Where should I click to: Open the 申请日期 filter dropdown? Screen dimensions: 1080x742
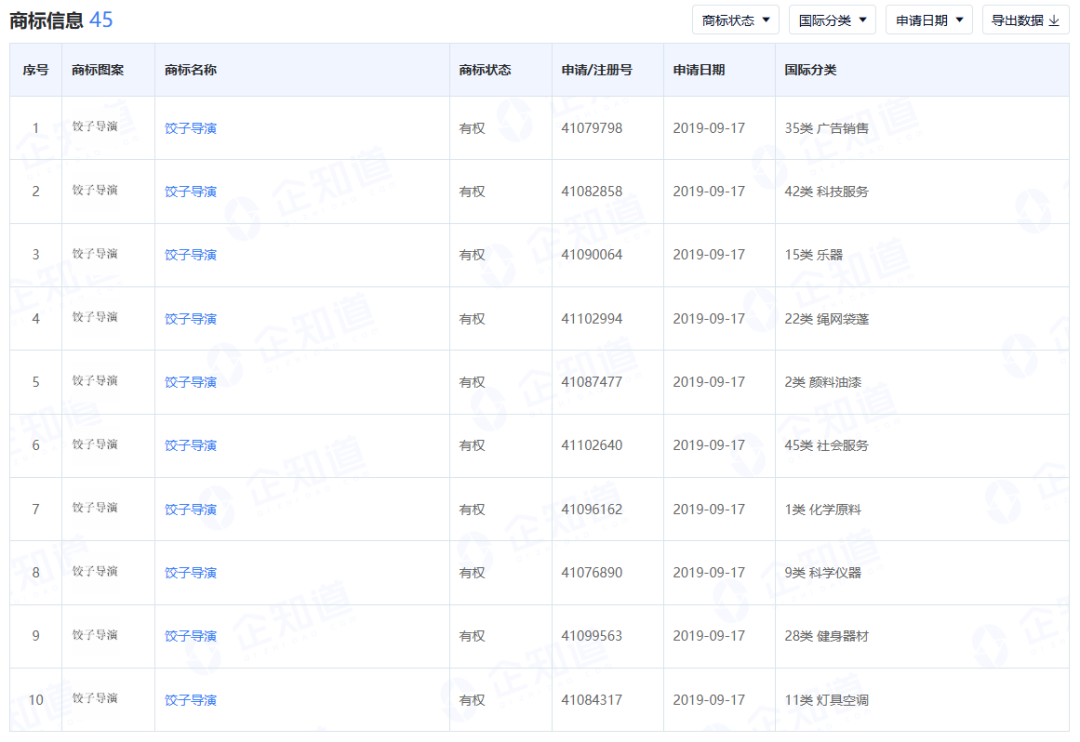tap(928, 20)
